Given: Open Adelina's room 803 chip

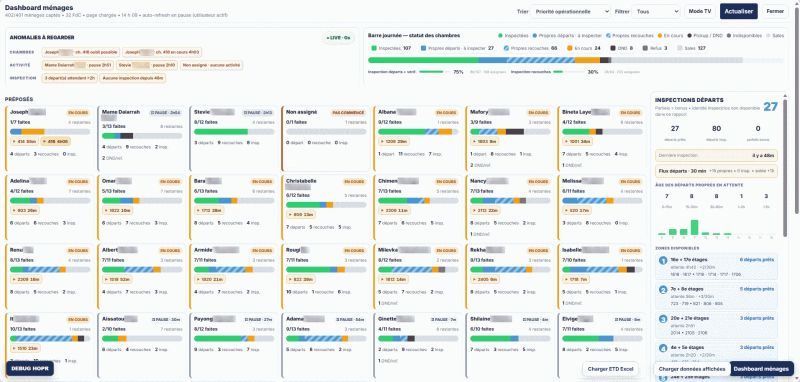Looking at the screenshot, I should (24, 210).
